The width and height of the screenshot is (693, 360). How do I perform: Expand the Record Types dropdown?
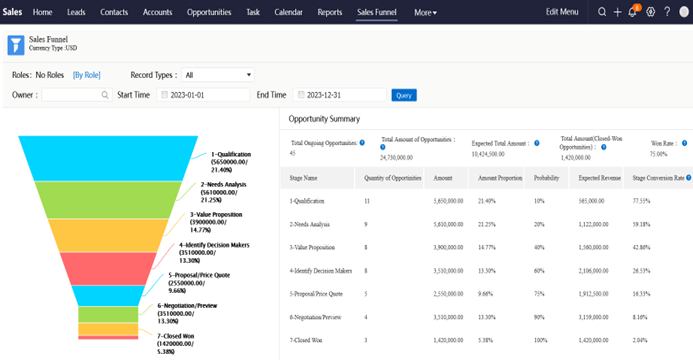point(218,75)
